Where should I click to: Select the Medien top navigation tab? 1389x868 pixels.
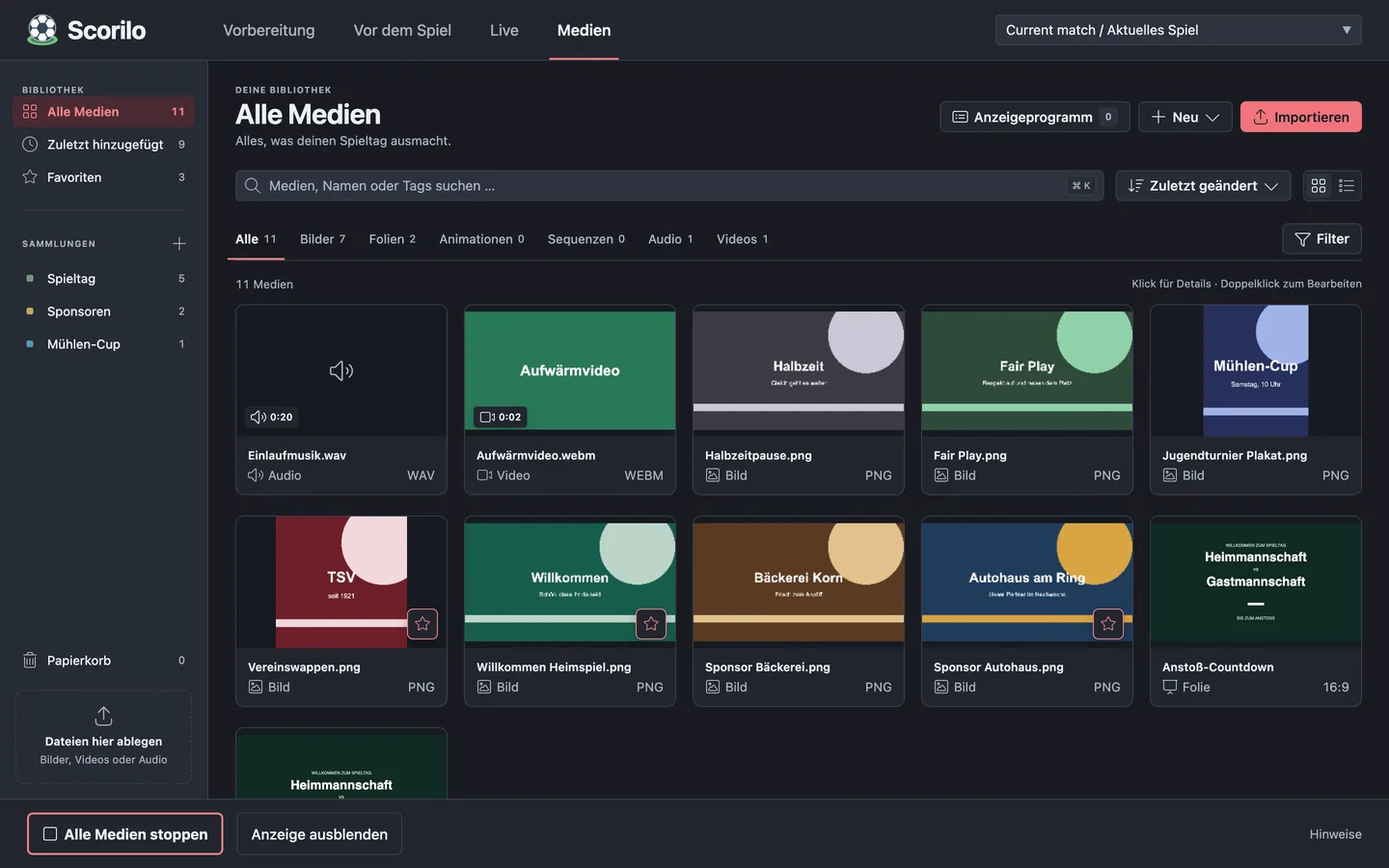point(584,30)
